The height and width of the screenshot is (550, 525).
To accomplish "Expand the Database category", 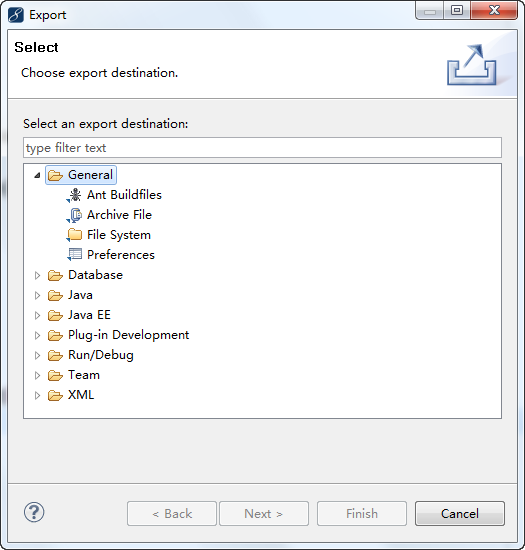I will point(37,275).
